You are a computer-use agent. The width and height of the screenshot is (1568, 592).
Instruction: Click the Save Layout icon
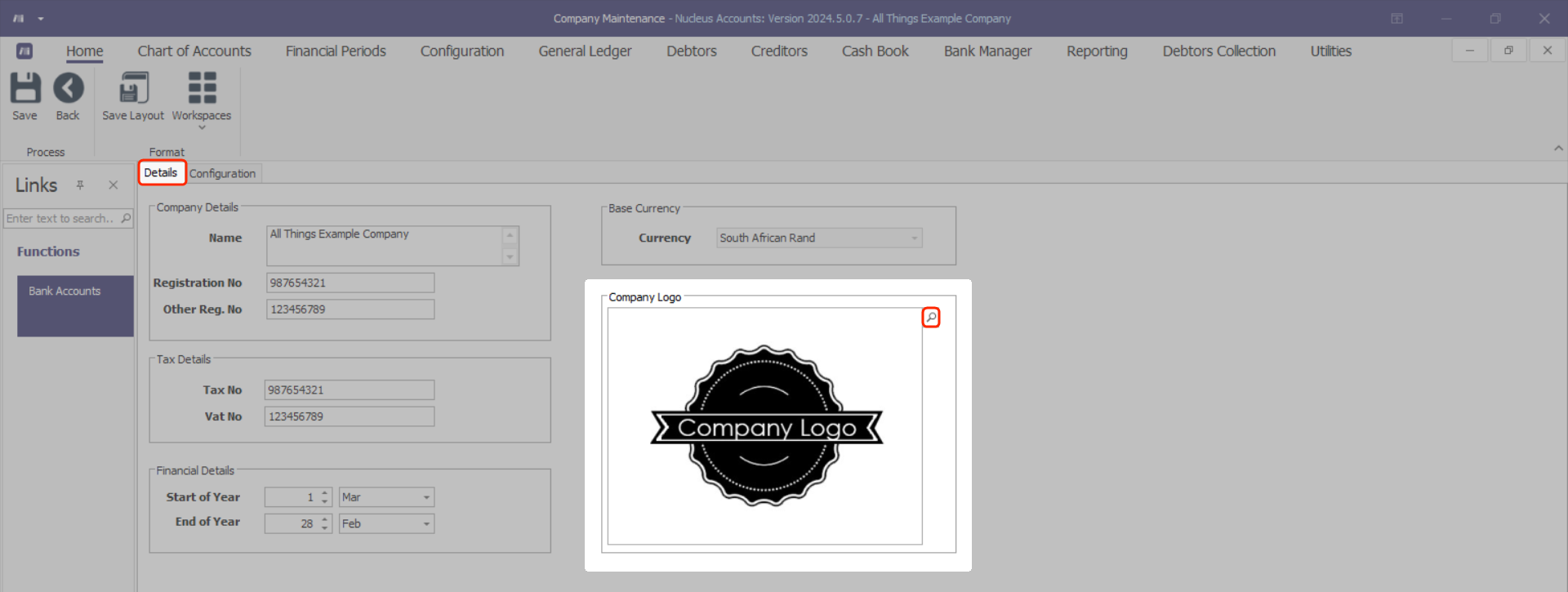133,88
